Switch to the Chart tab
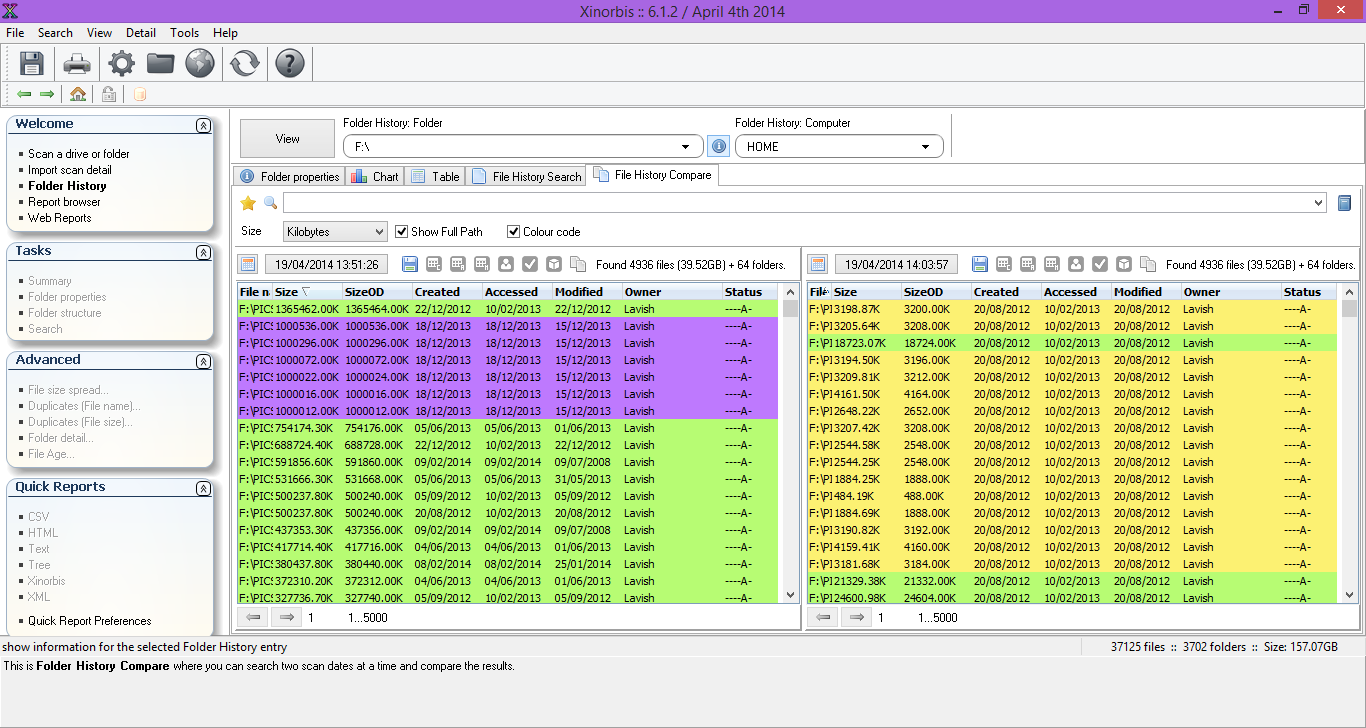The width and height of the screenshot is (1366, 728). point(375,176)
